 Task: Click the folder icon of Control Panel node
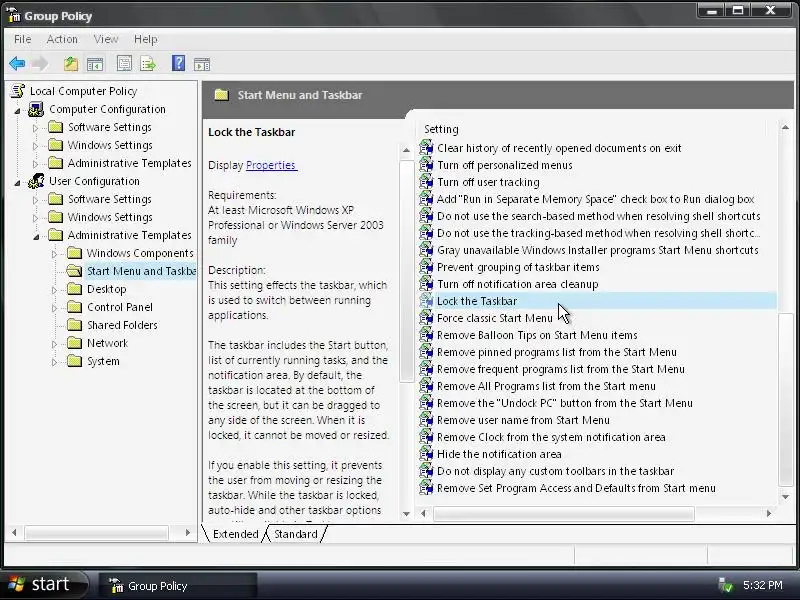(74, 307)
